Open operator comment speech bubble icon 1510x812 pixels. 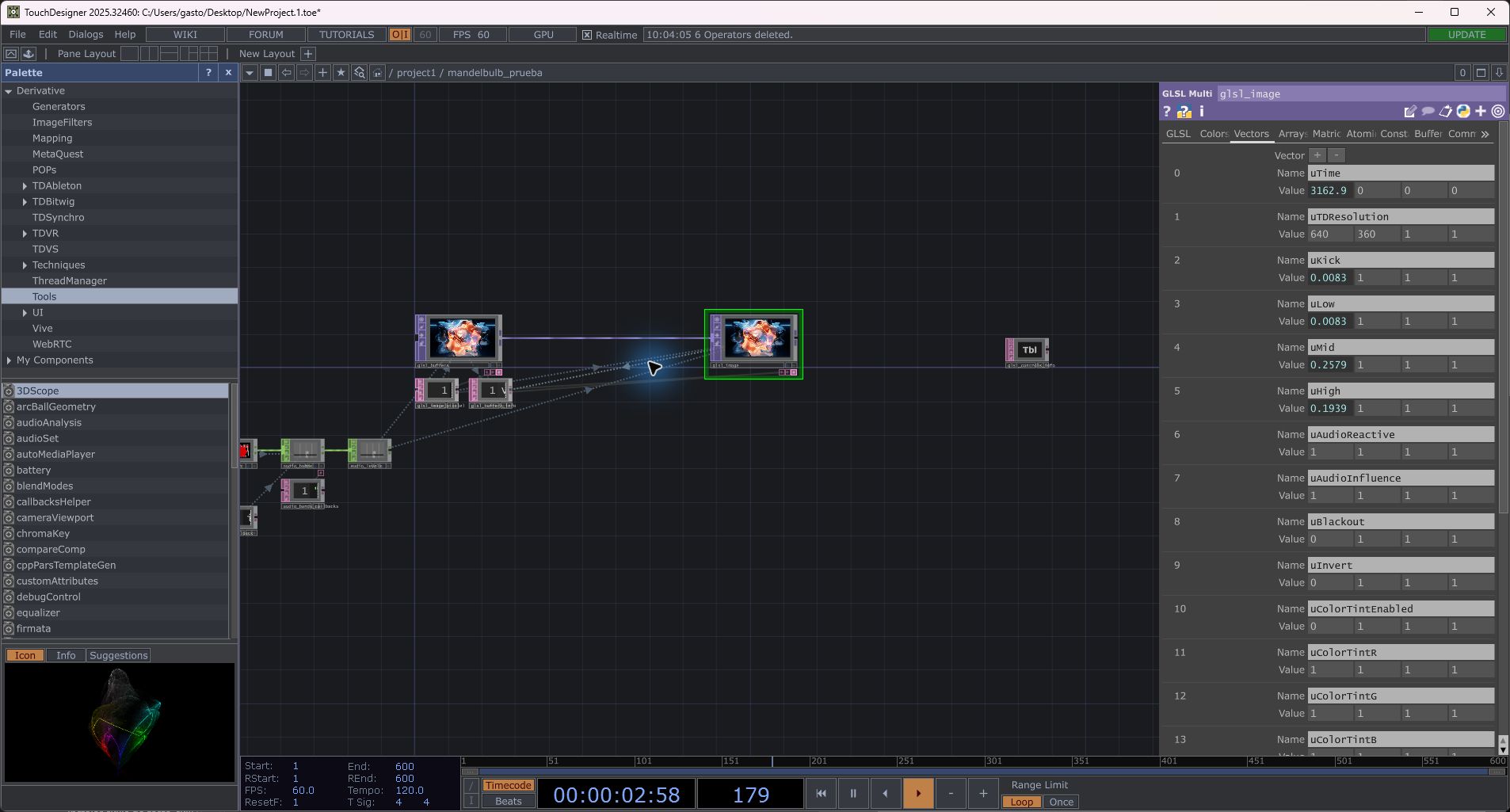[1428, 112]
